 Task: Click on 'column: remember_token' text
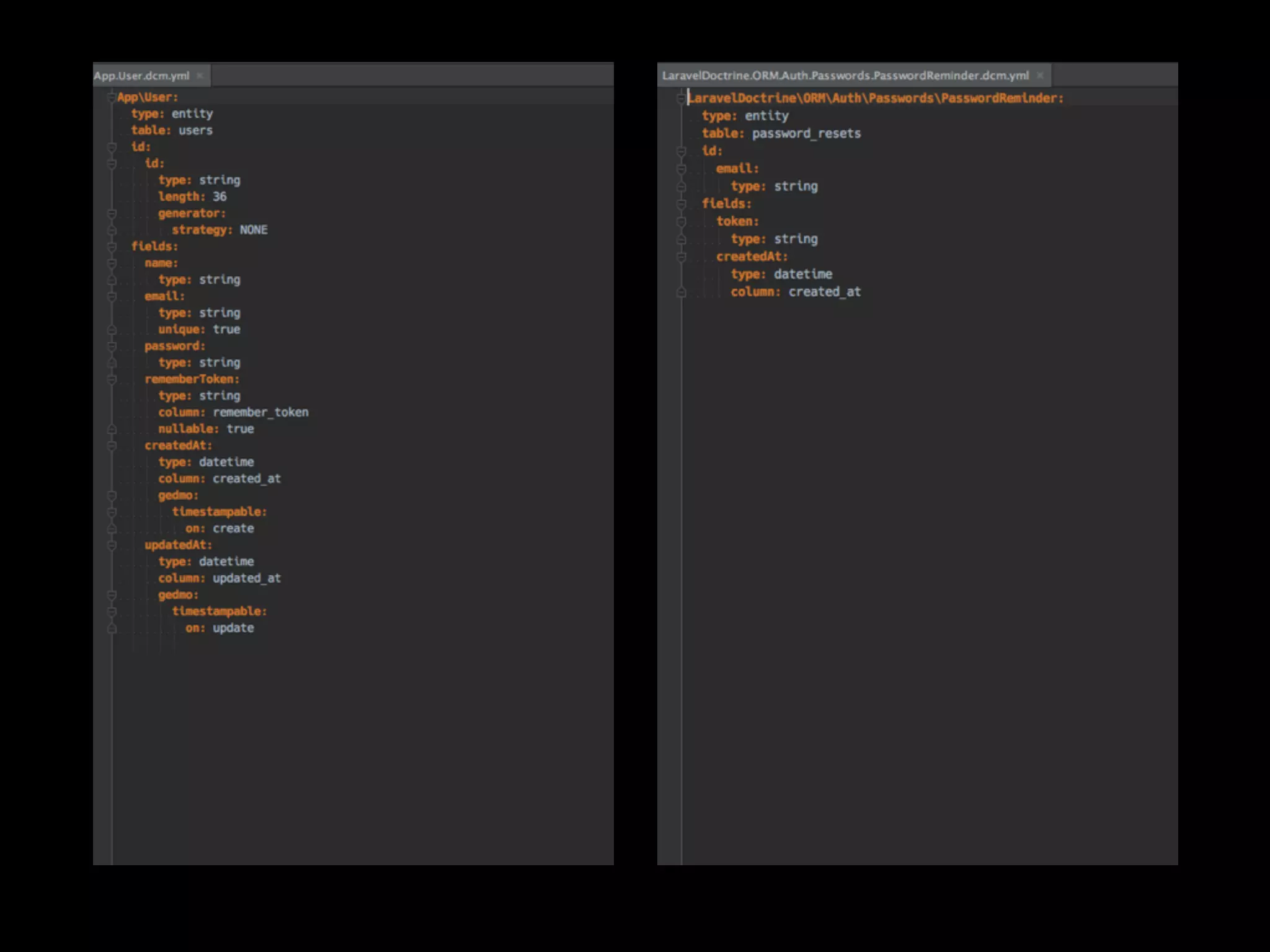[233, 412]
